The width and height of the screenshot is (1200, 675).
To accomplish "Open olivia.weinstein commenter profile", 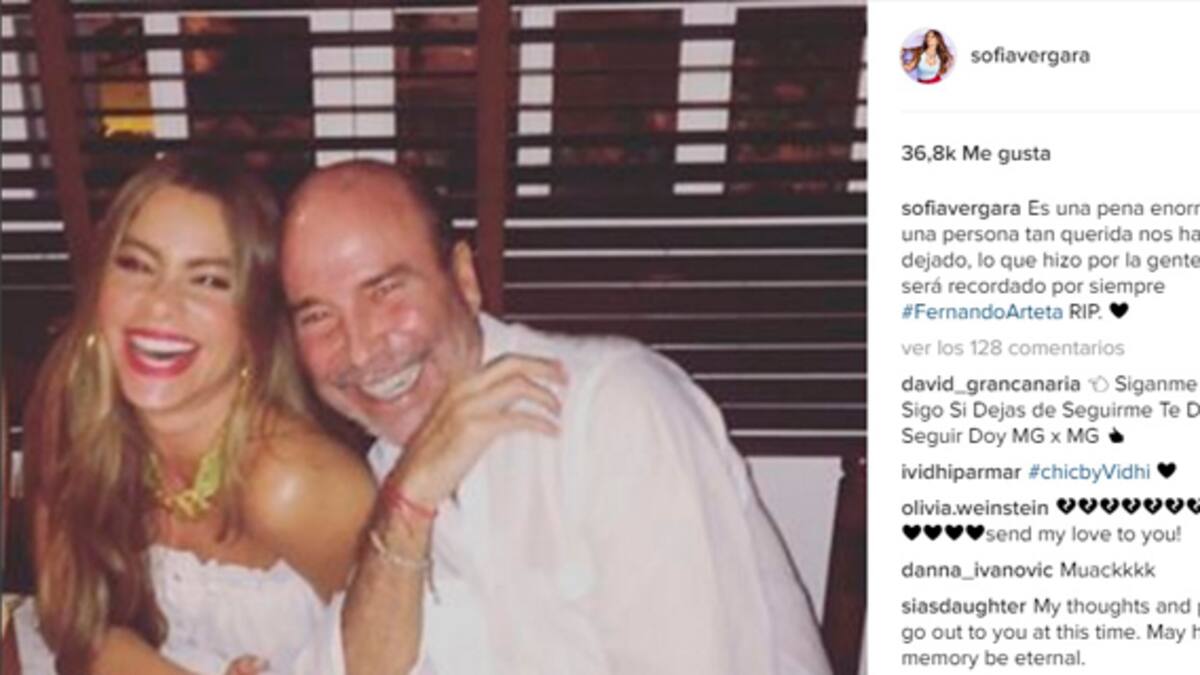I will point(976,507).
